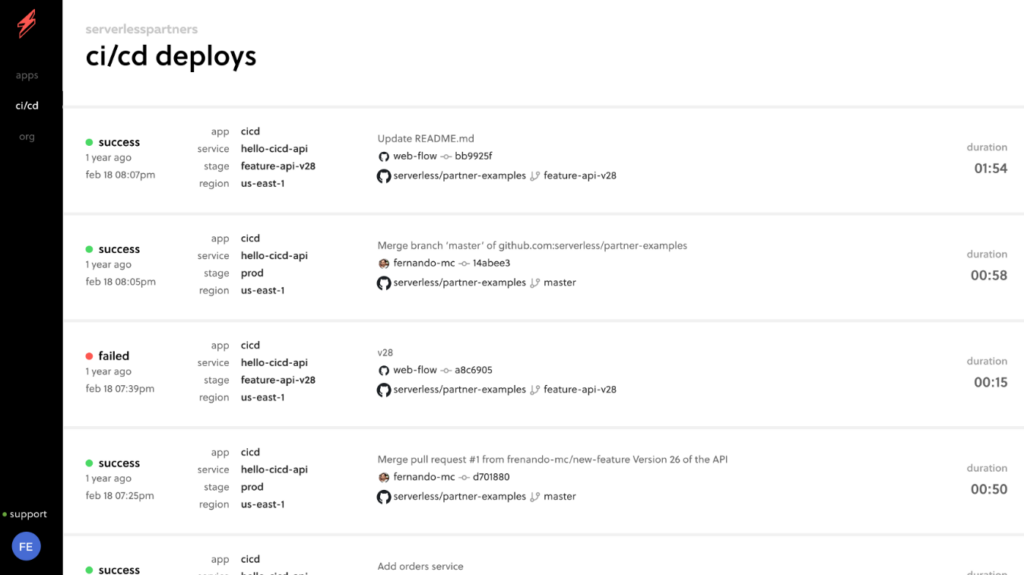Open commit bb9925f link
The width and height of the screenshot is (1024, 575).
click(473, 156)
